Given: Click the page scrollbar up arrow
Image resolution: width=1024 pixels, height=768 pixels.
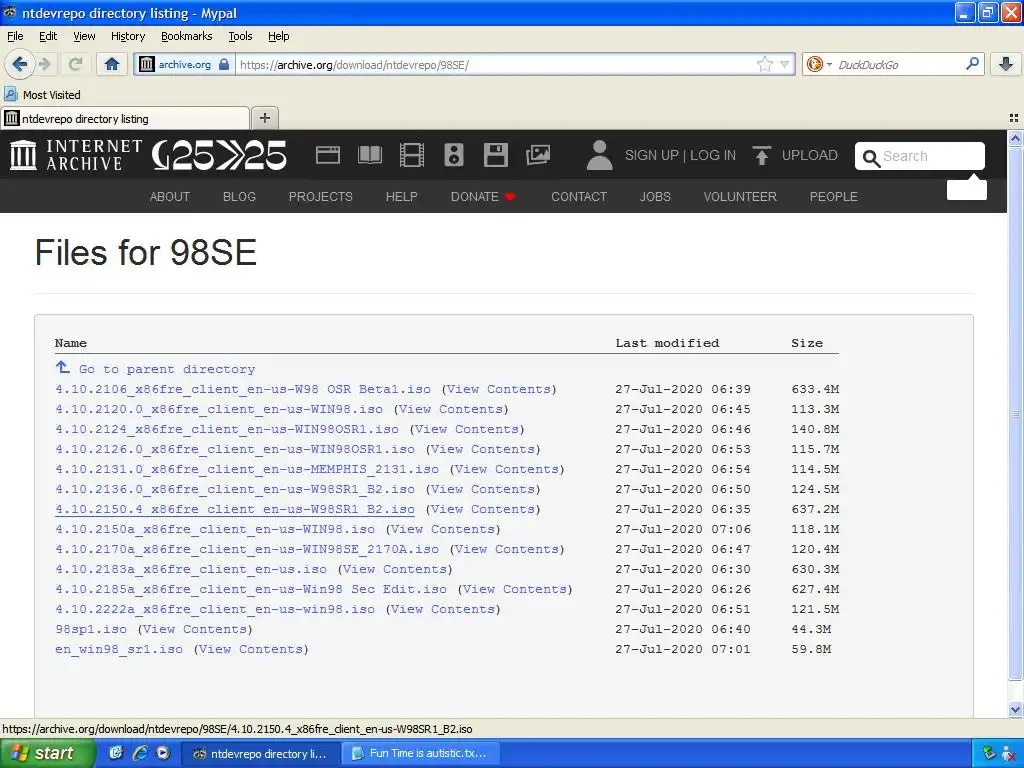Looking at the screenshot, I should [x=1015, y=138].
